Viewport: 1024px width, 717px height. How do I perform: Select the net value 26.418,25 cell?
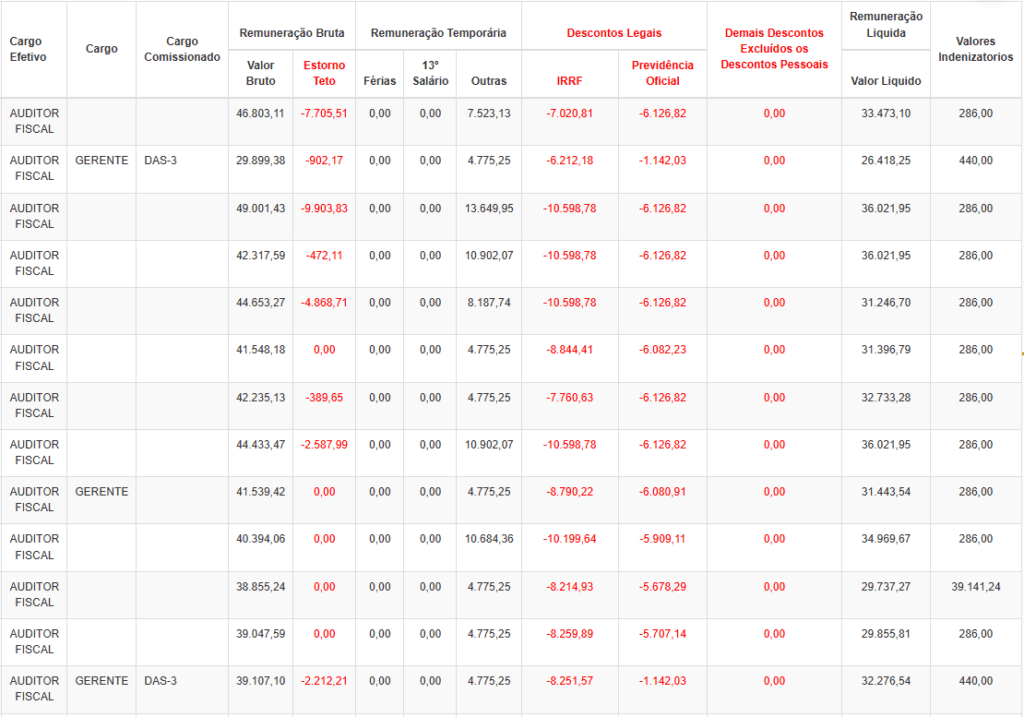coord(885,160)
